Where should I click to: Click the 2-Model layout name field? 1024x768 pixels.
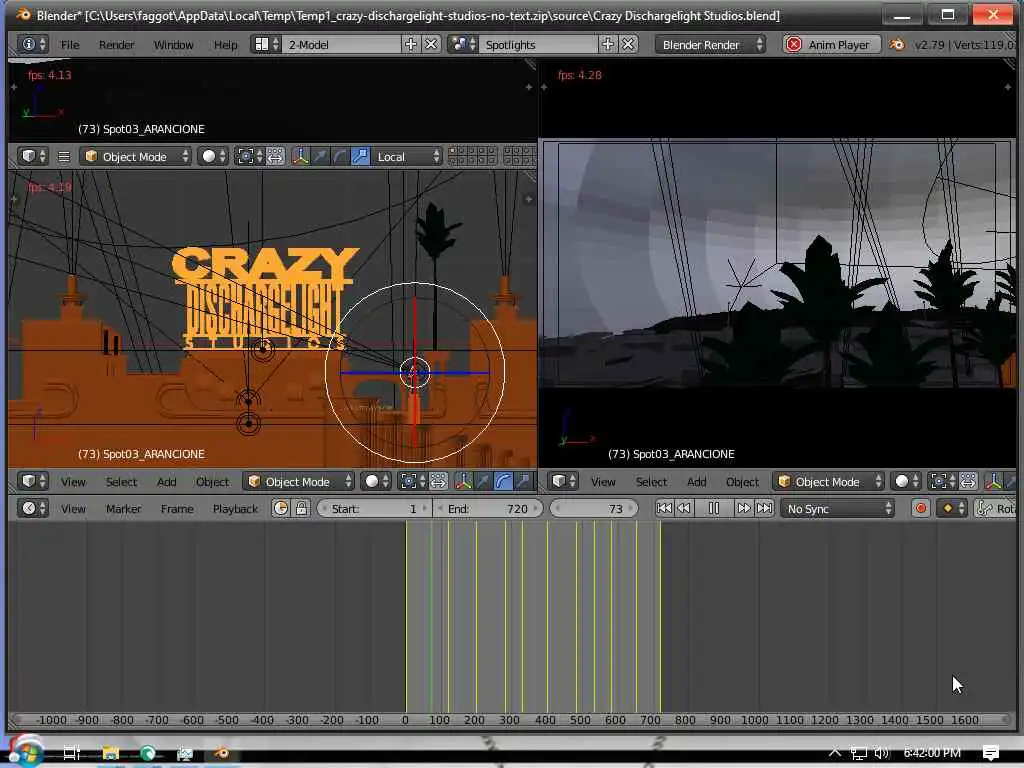tap(342, 44)
